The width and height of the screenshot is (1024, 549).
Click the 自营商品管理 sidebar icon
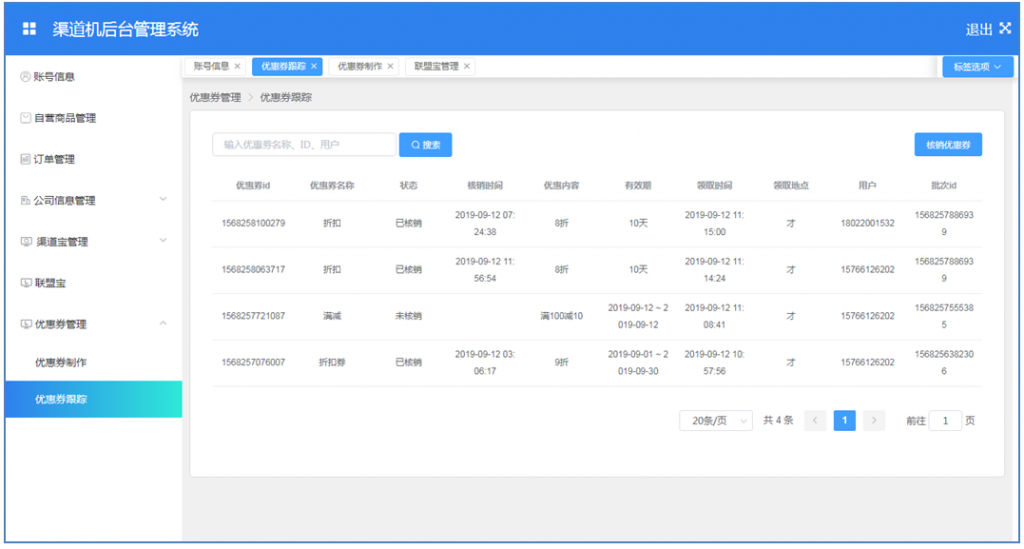25,118
